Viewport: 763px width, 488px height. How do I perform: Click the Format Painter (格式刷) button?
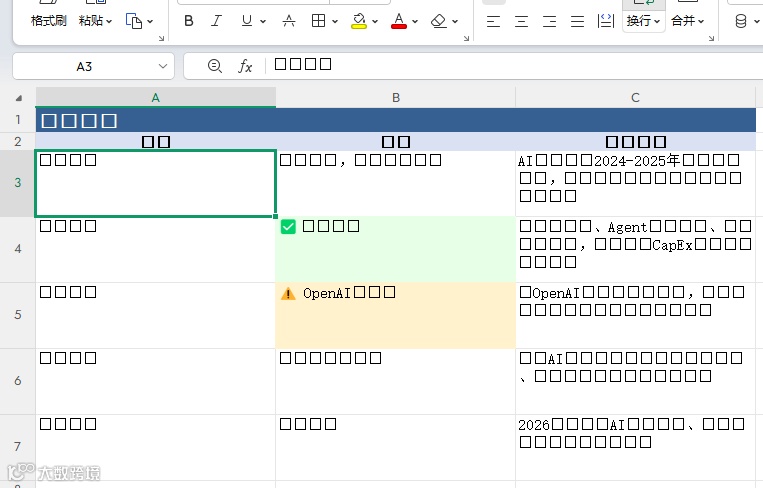tap(48, 21)
